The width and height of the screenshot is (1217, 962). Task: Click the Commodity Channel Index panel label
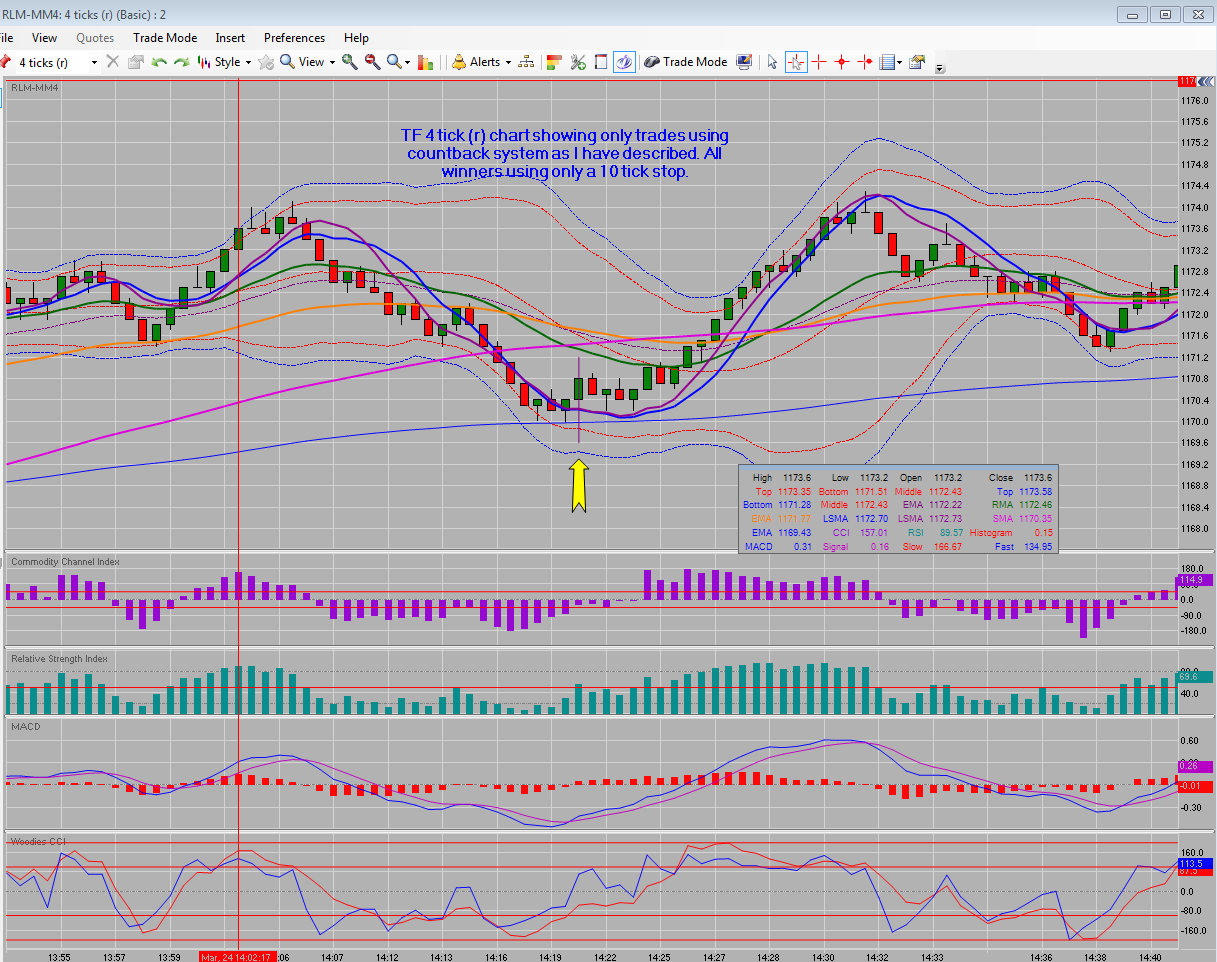(x=65, y=562)
